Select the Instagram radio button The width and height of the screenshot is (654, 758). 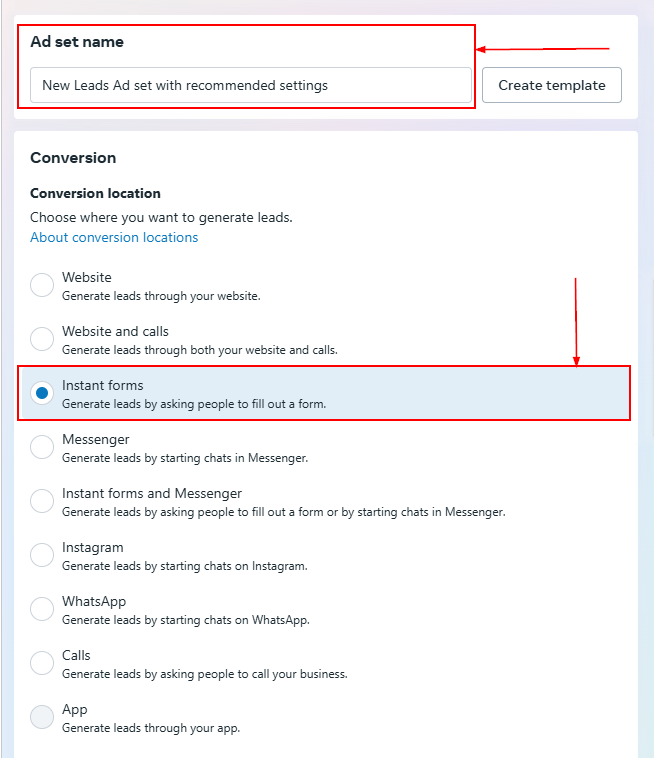pos(42,555)
